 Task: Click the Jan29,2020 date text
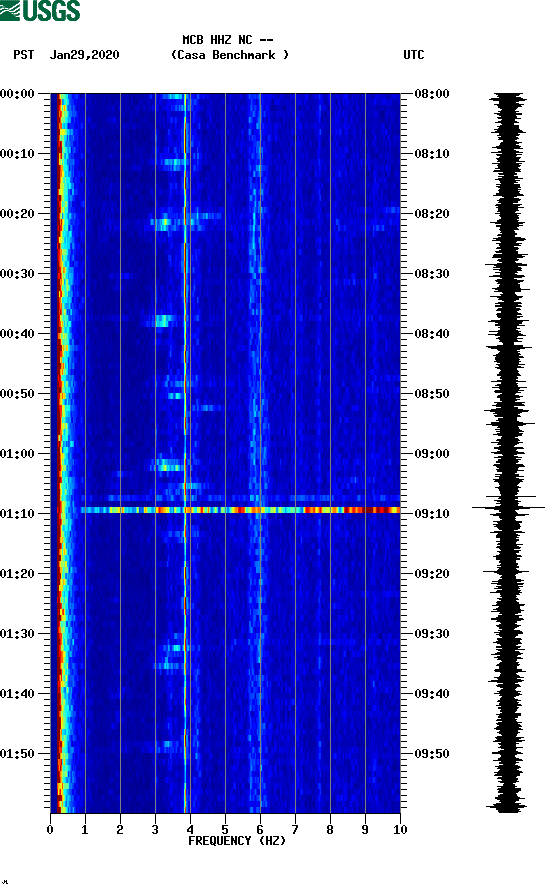(x=84, y=55)
